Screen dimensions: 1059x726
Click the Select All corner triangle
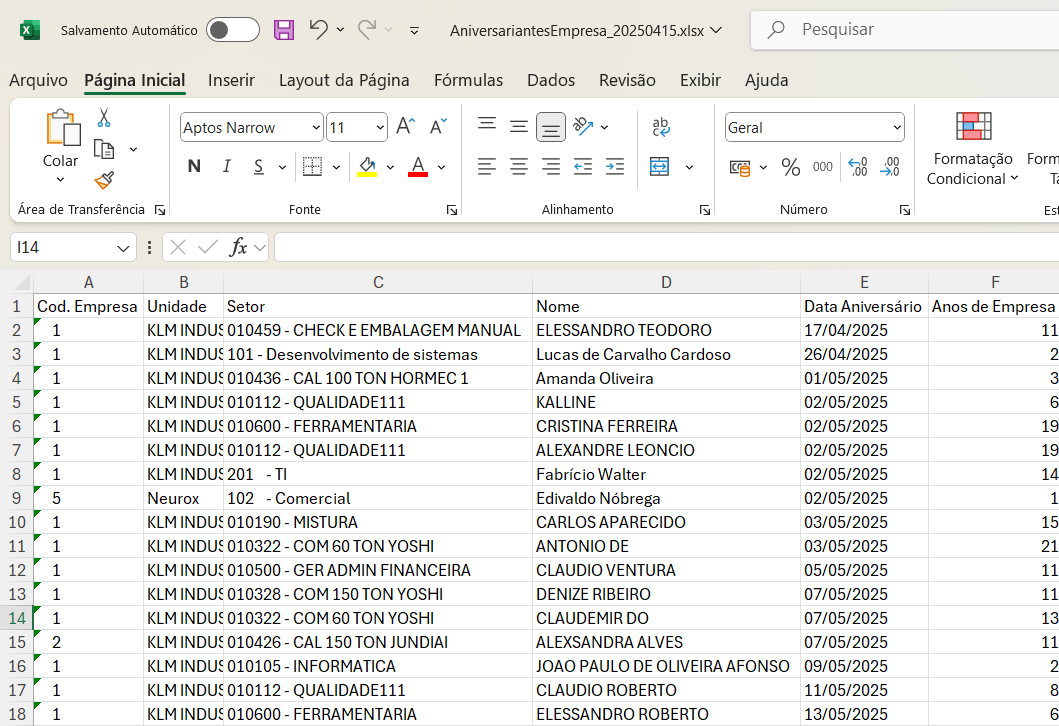(x=22, y=282)
